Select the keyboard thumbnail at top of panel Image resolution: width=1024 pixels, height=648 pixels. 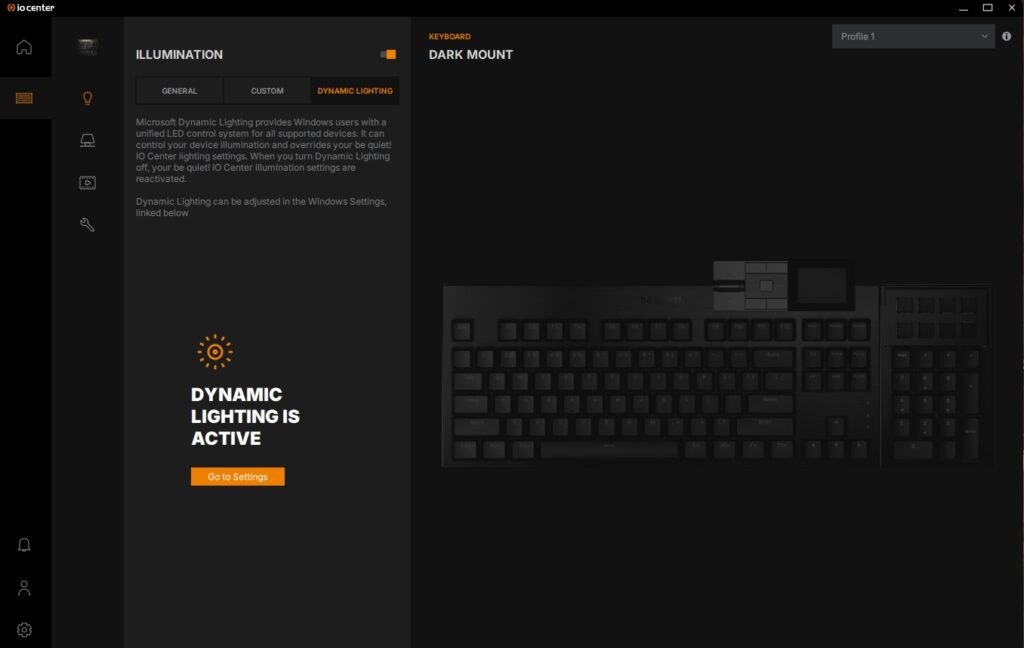(x=88, y=47)
